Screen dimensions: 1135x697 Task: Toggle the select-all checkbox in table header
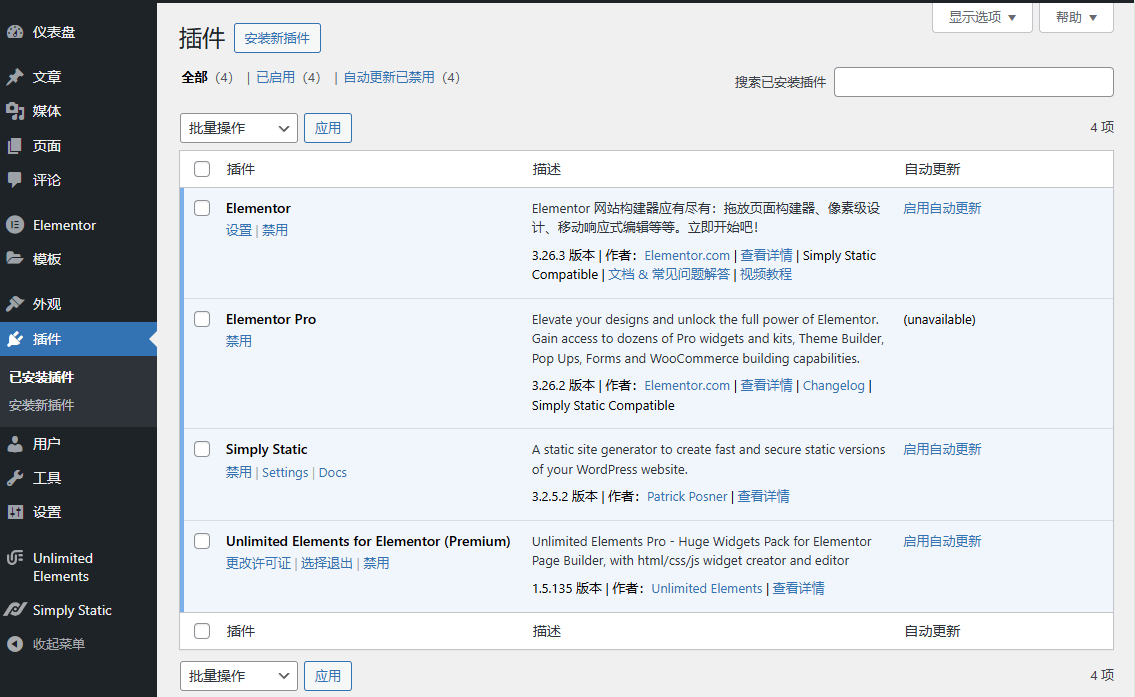coord(202,169)
